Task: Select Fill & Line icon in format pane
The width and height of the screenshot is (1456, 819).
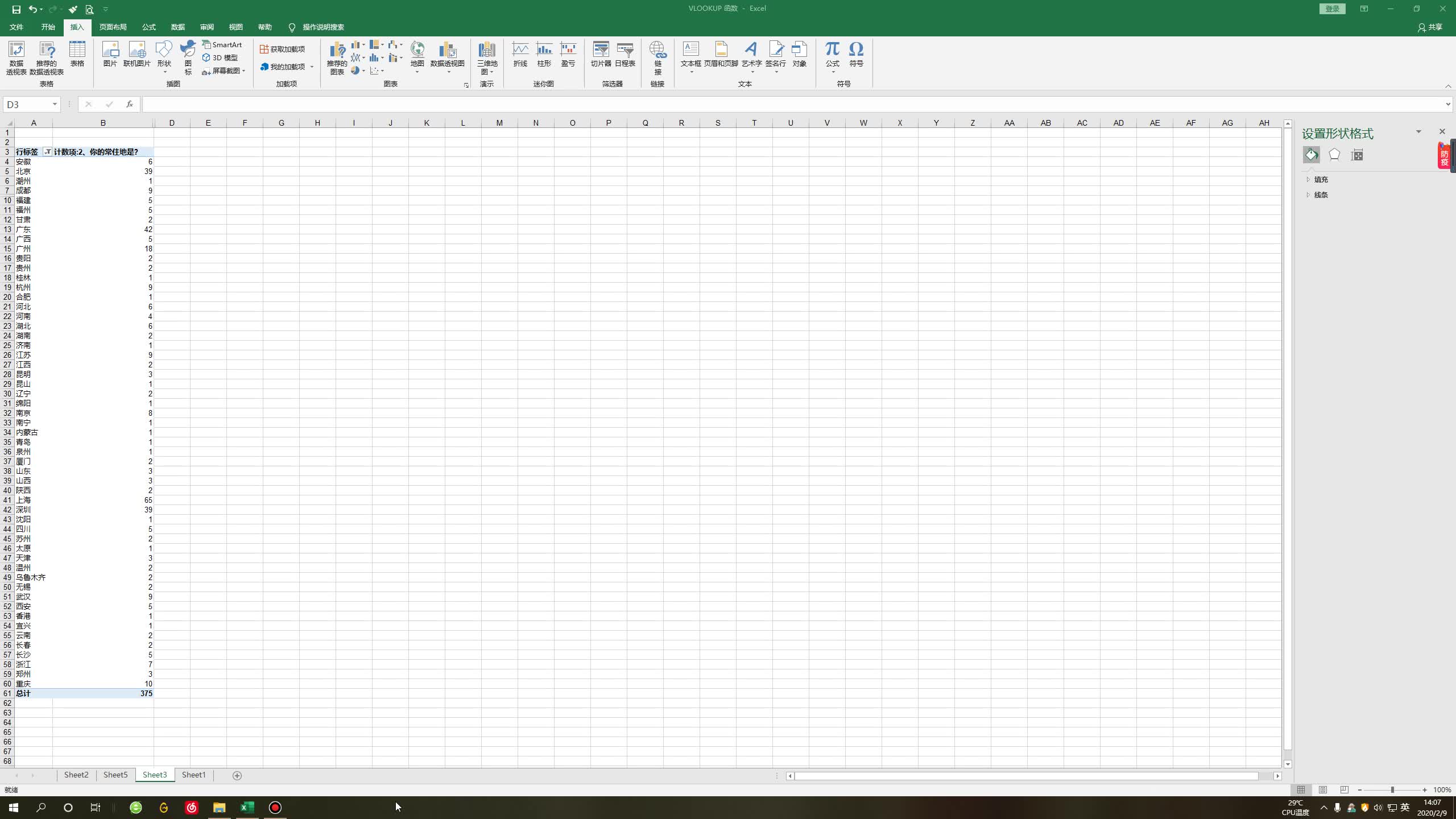Action: (1312, 155)
